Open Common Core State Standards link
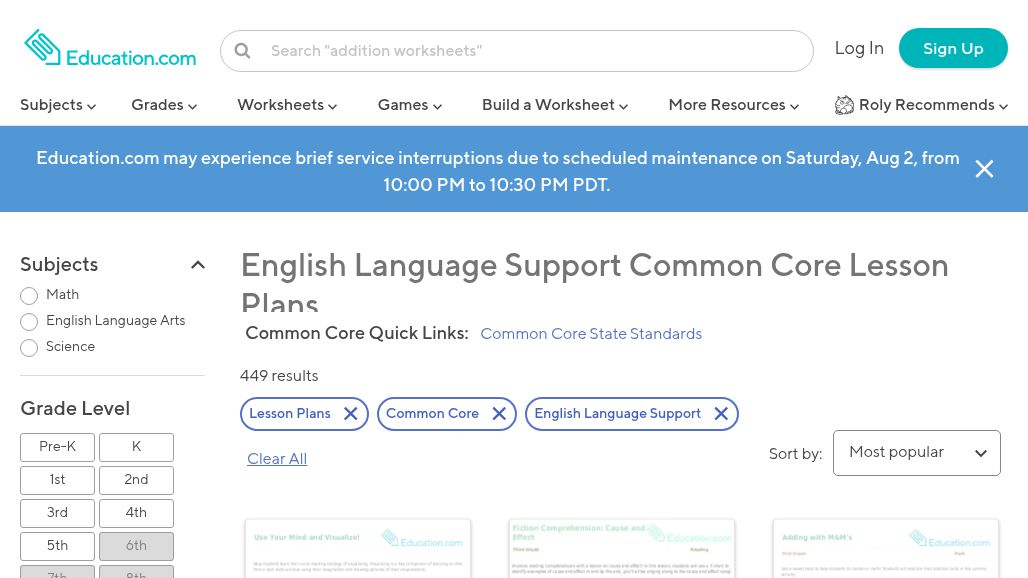The height and width of the screenshot is (578, 1028). [591, 334]
